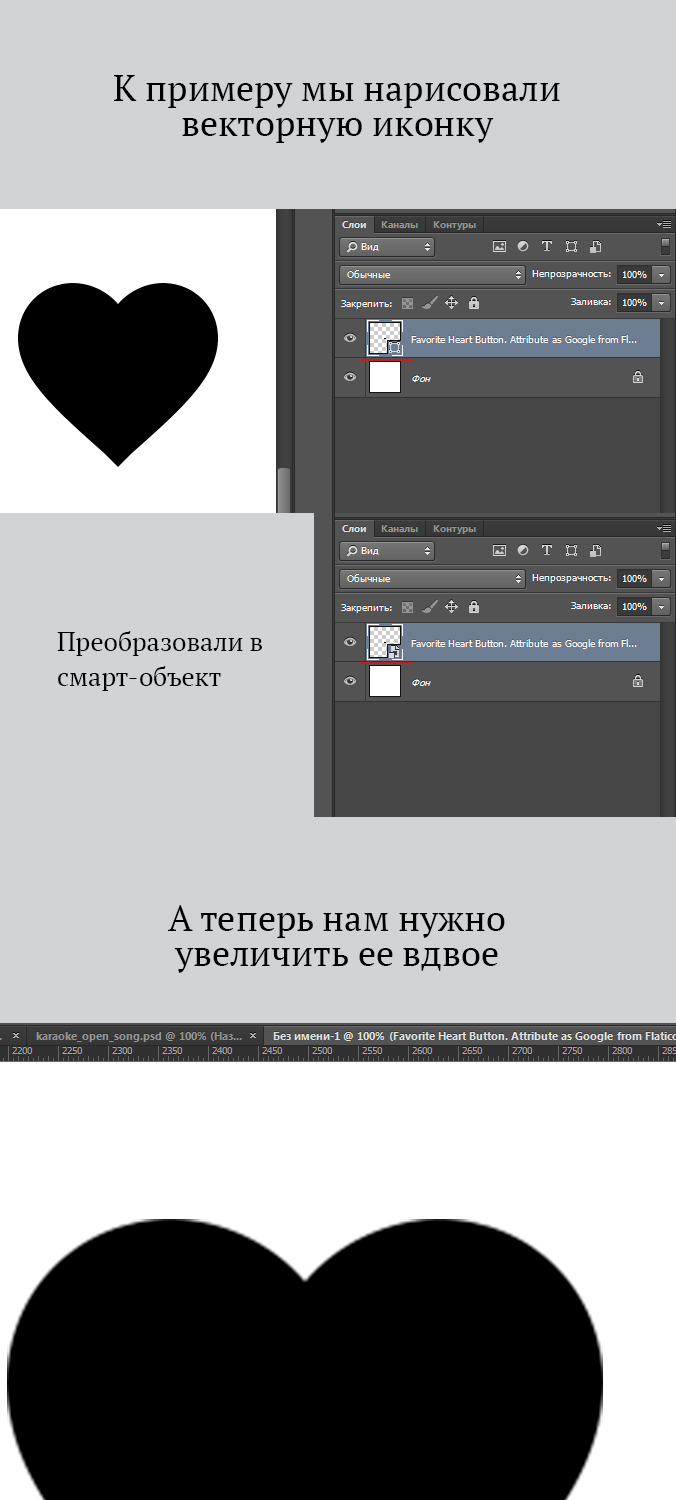Click type layer filter icon in lower Layers panel
Viewport: 676px width, 1500px height.
click(x=547, y=550)
